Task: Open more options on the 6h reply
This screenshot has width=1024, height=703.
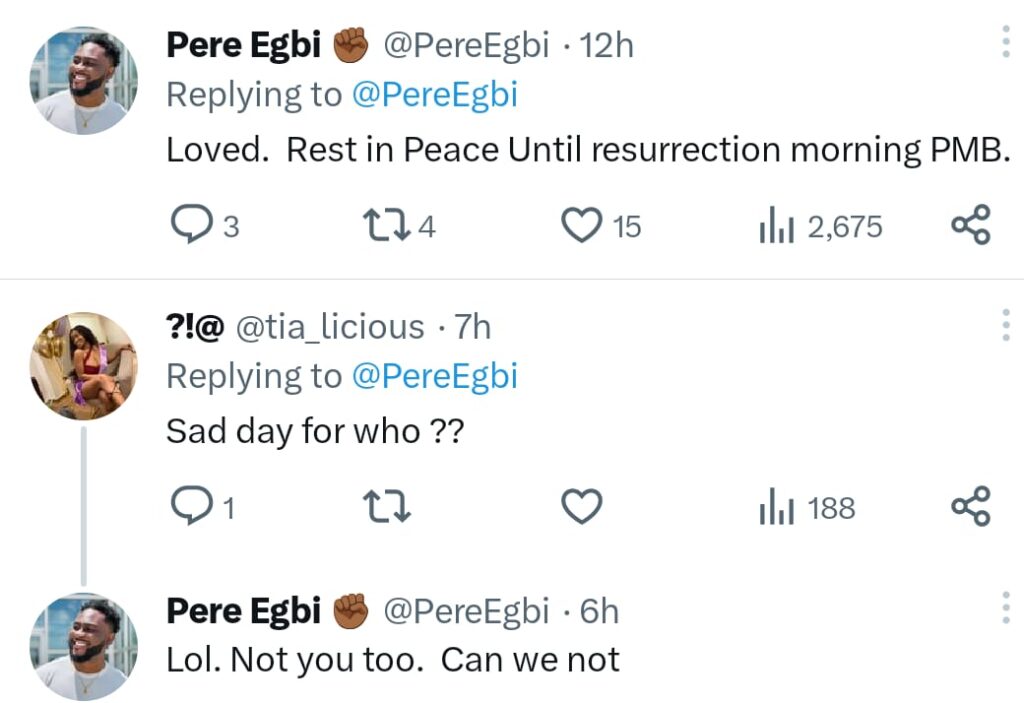Action: (1005, 606)
